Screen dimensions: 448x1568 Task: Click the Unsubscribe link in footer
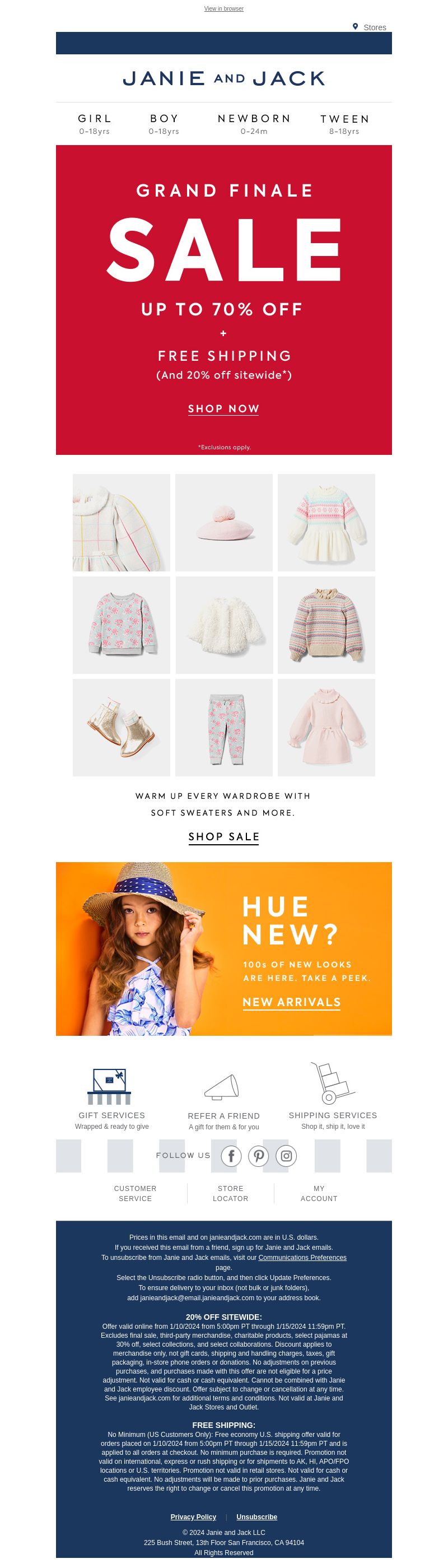point(257,1517)
